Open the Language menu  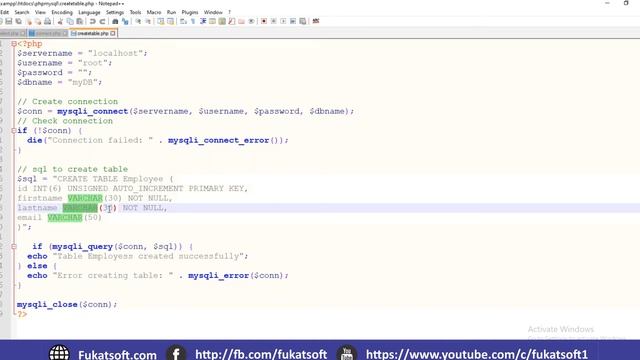pos(89,13)
